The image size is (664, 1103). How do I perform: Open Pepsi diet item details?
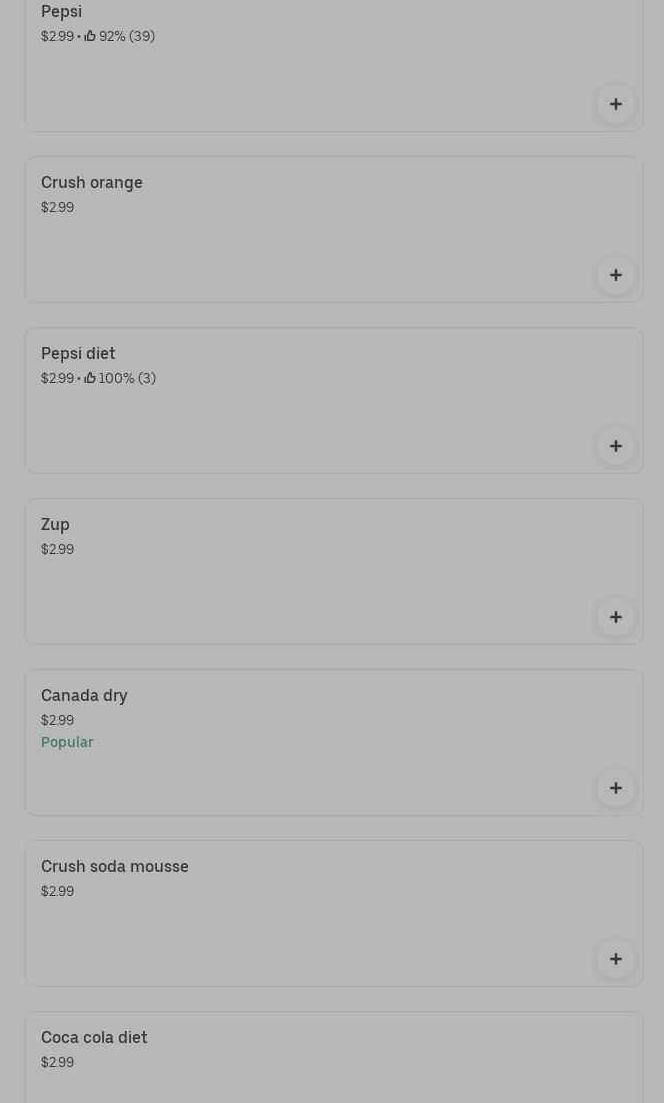click(x=78, y=353)
